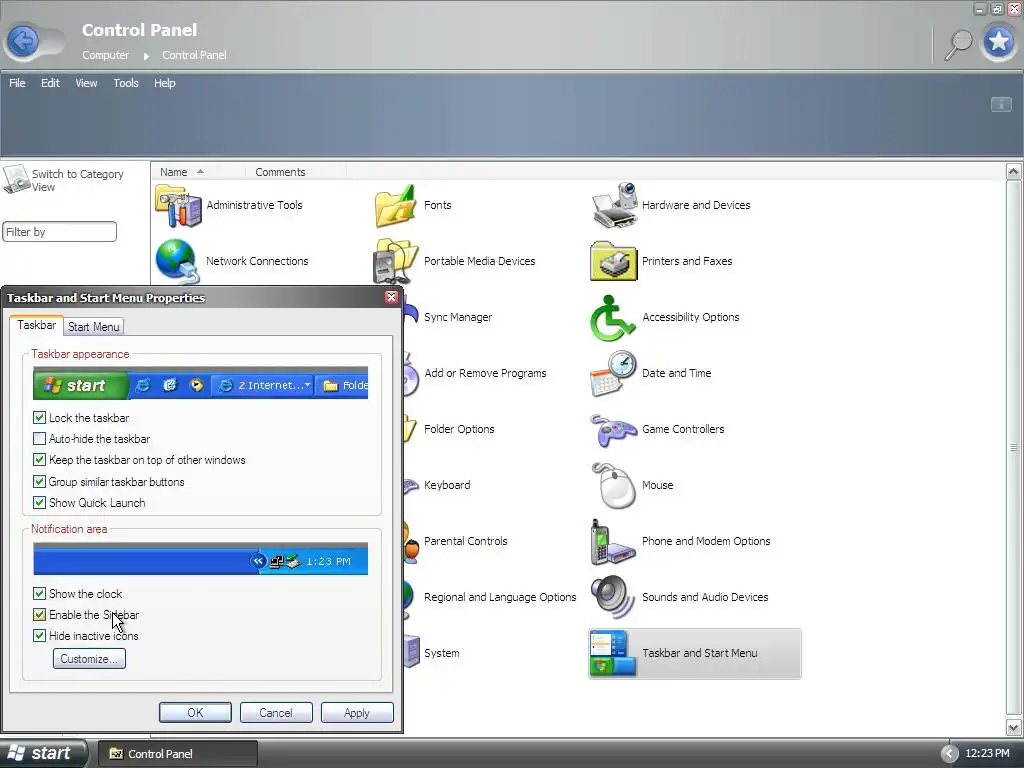Open the Date and Time icon
Screen dimensions: 1024x768
(x=613, y=374)
